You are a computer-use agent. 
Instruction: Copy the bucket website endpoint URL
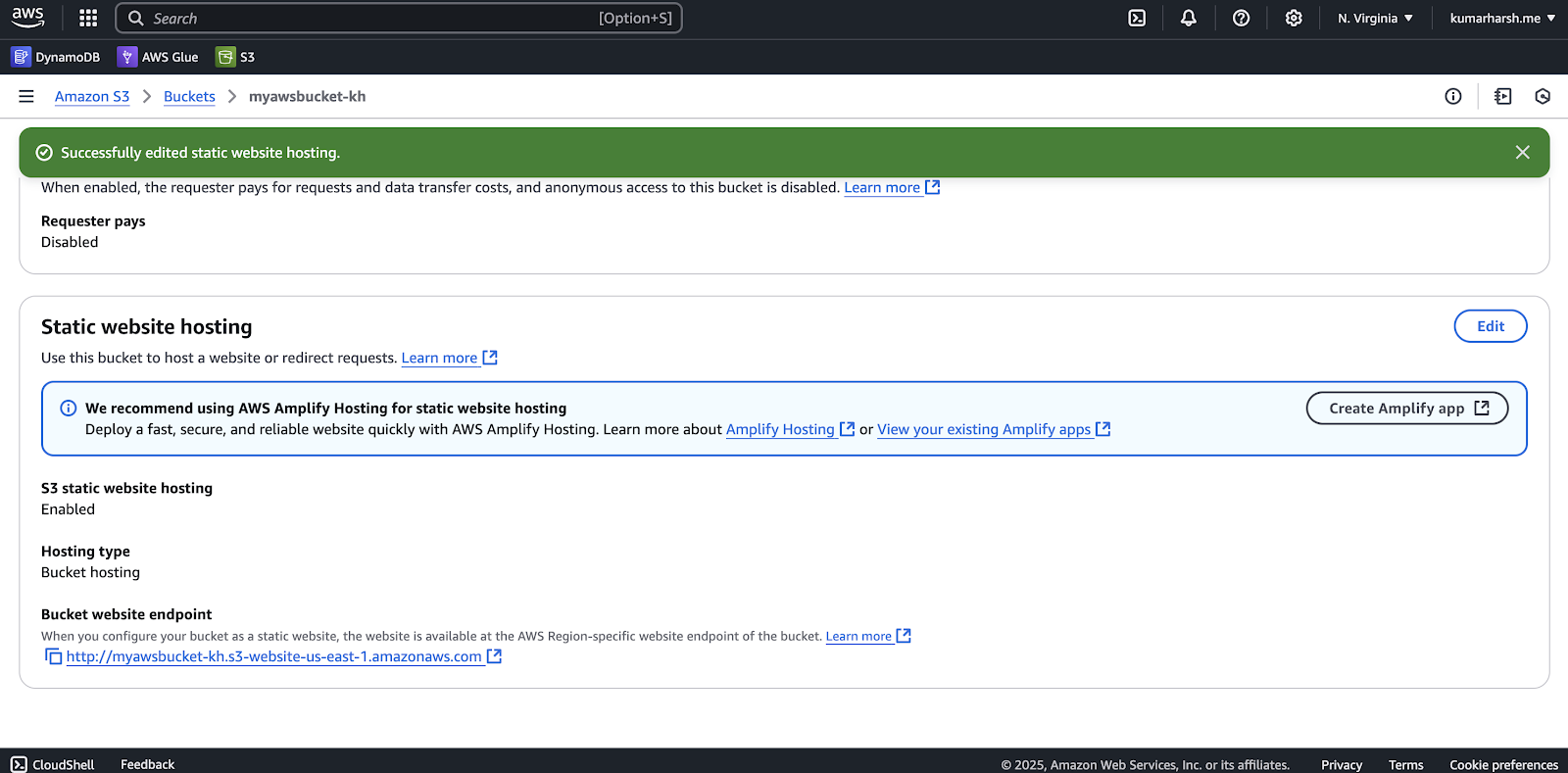[53, 656]
